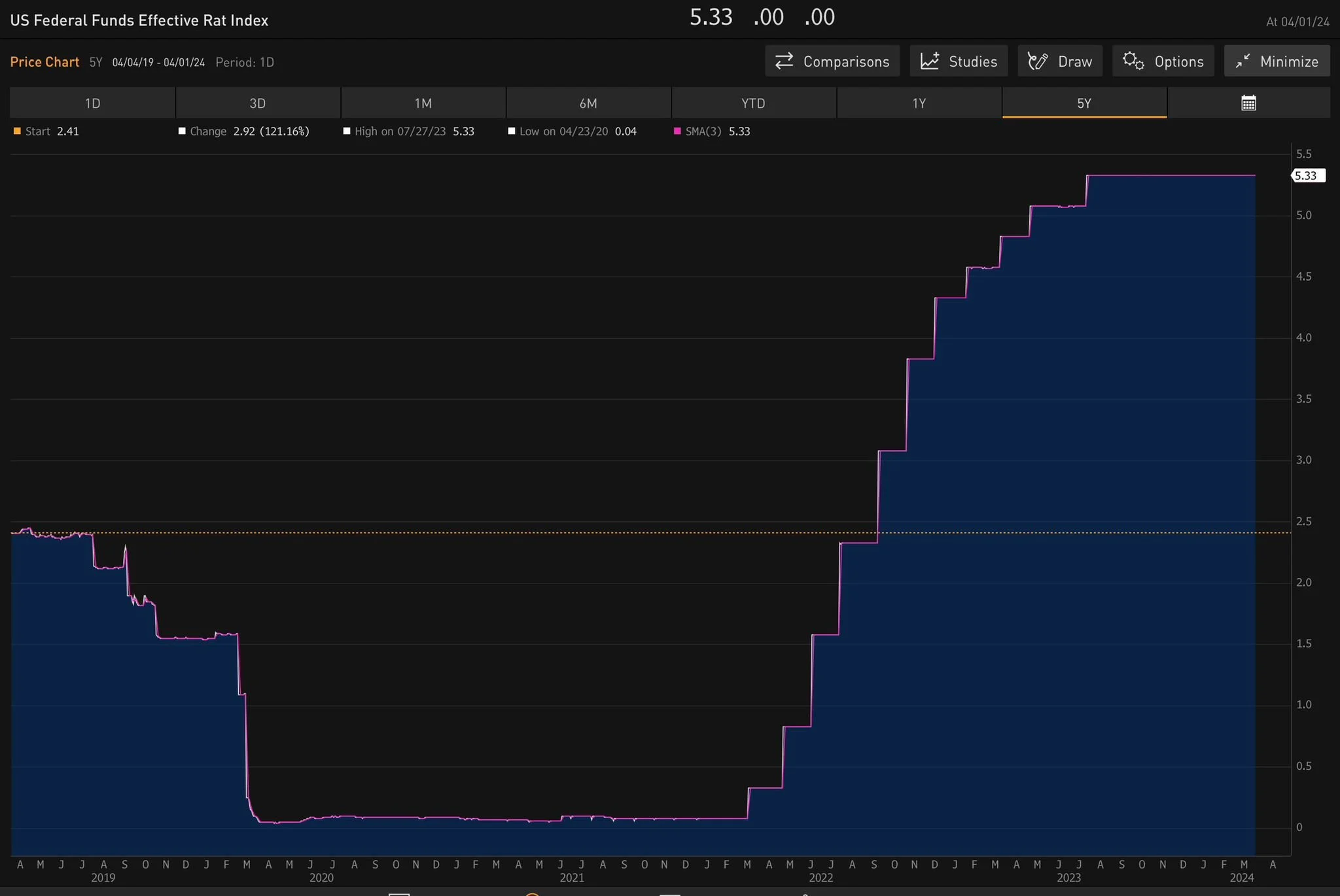Activate the Draw tool

(x=1060, y=61)
